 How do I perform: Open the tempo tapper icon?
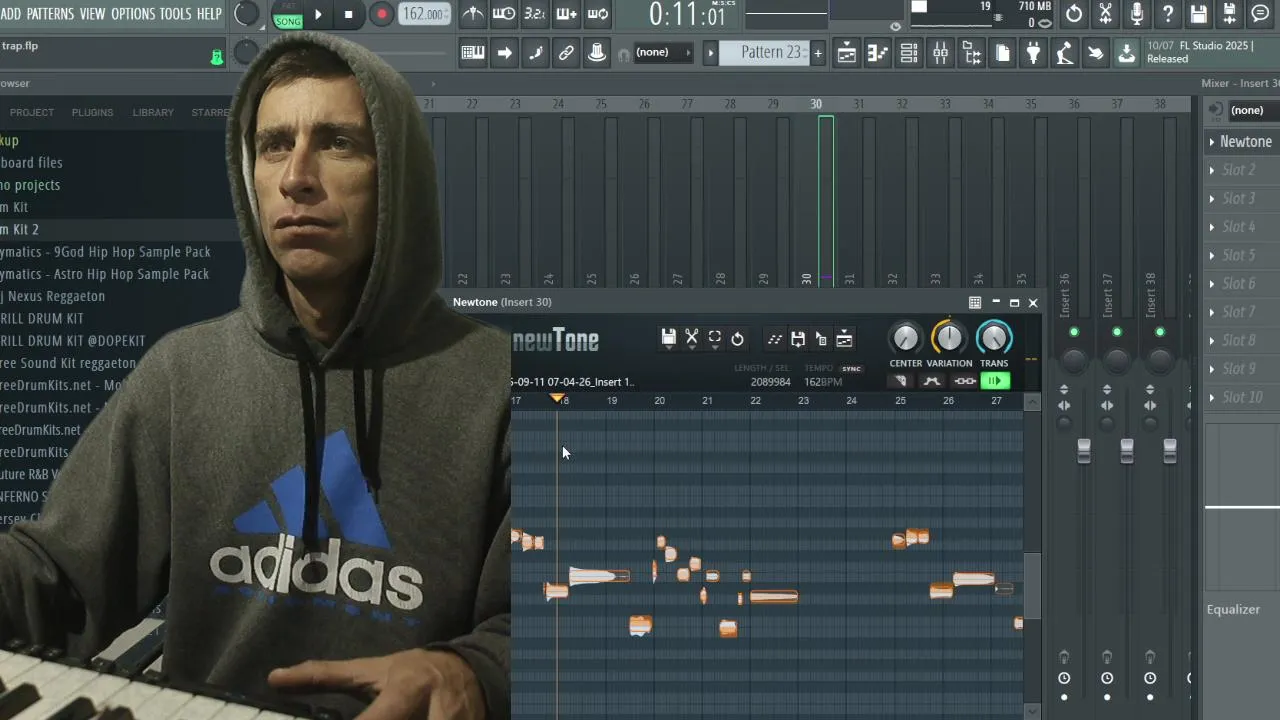tap(1064, 53)
